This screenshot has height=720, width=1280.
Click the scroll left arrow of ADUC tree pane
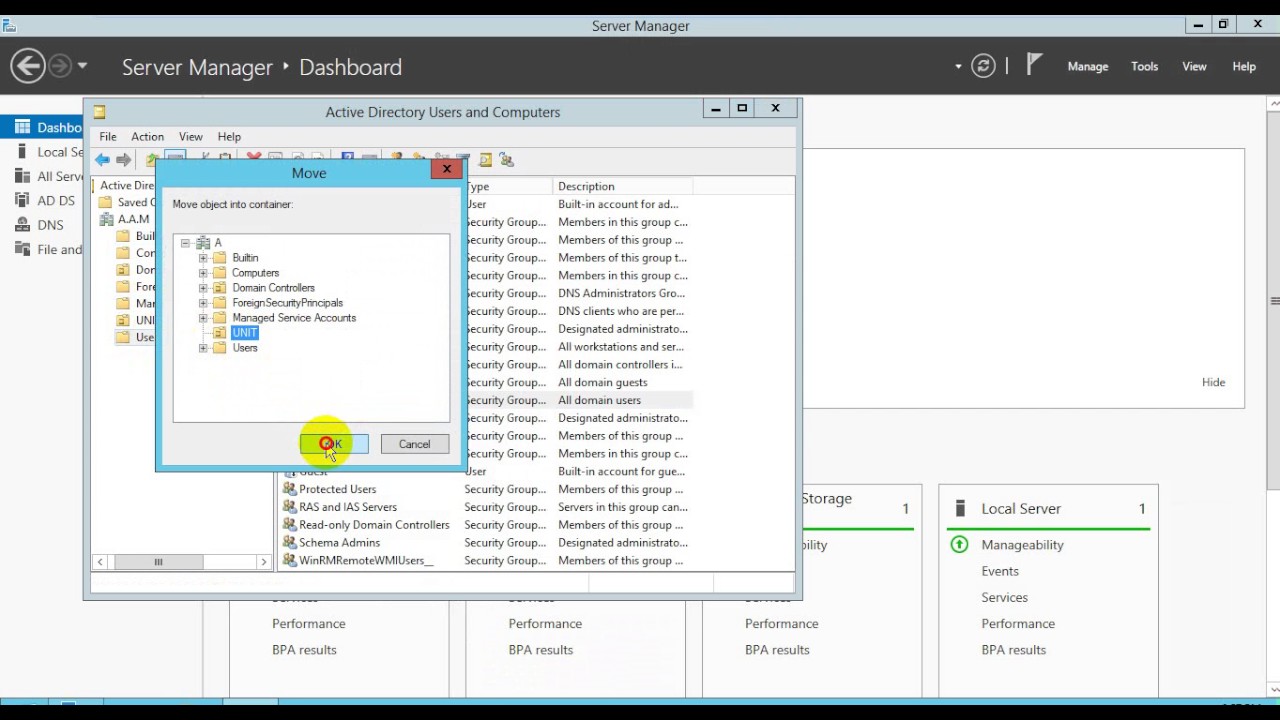[x=100, y=562]
